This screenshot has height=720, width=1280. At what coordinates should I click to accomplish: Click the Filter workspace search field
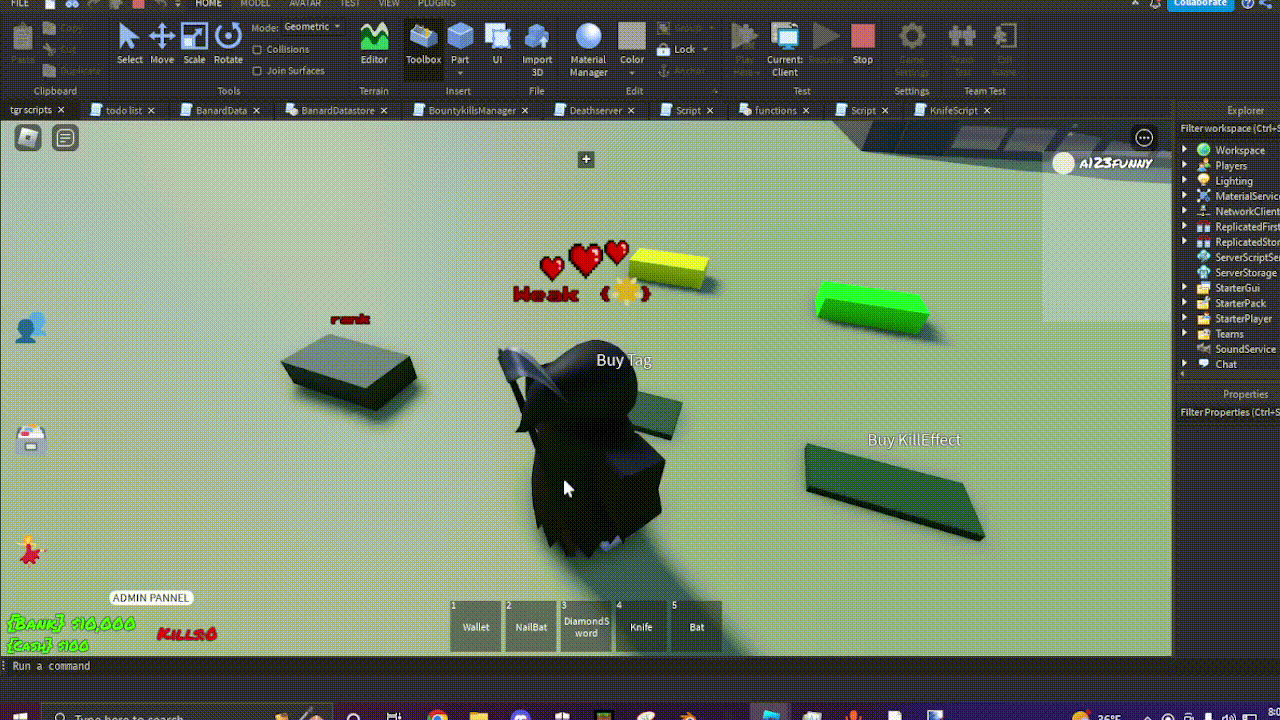click(x=1229, y=129)
